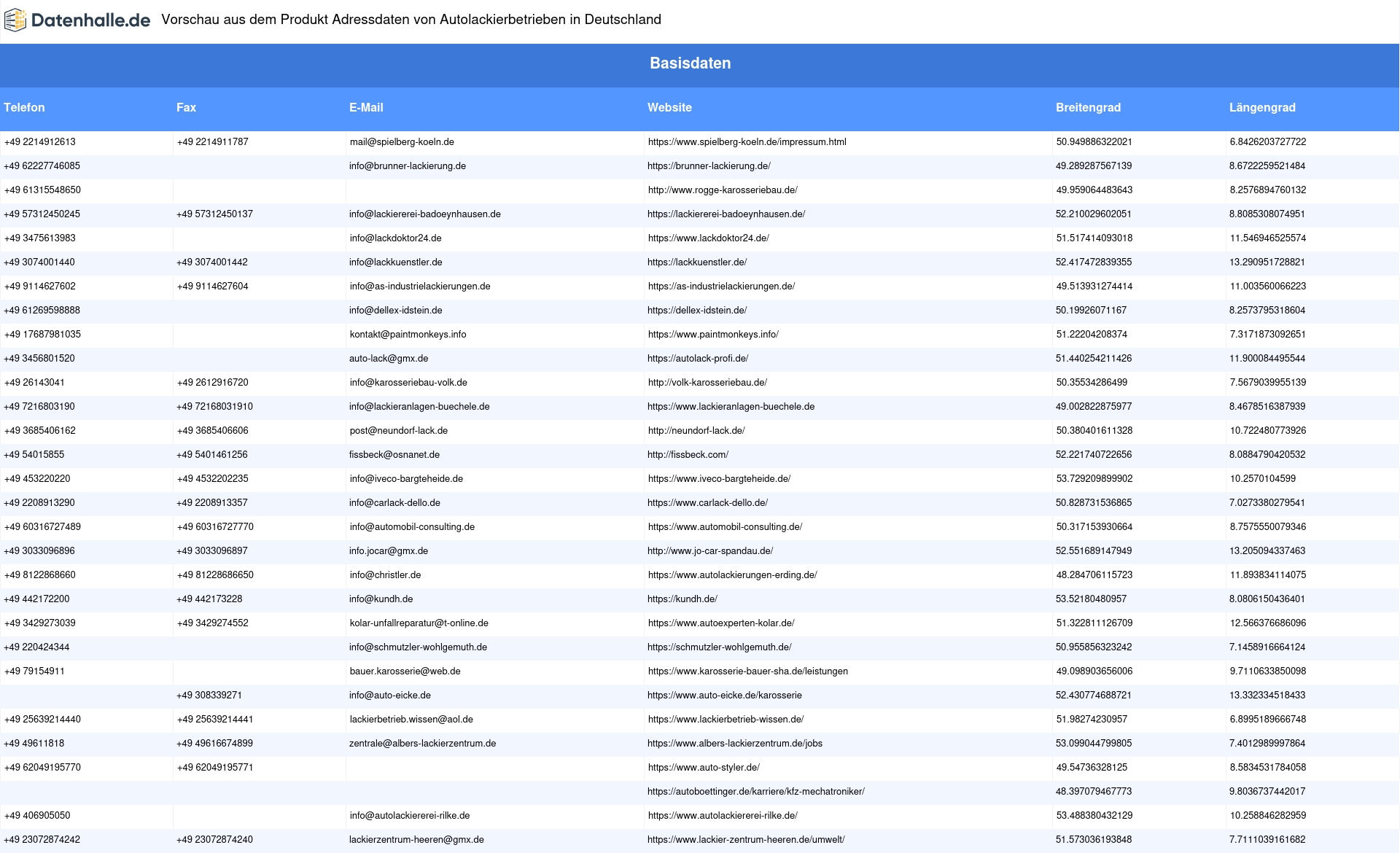Select longitude value 6.8426203727722
Image resolution: width=1400 pixels, height=853 pixels.
[1268, 142]
